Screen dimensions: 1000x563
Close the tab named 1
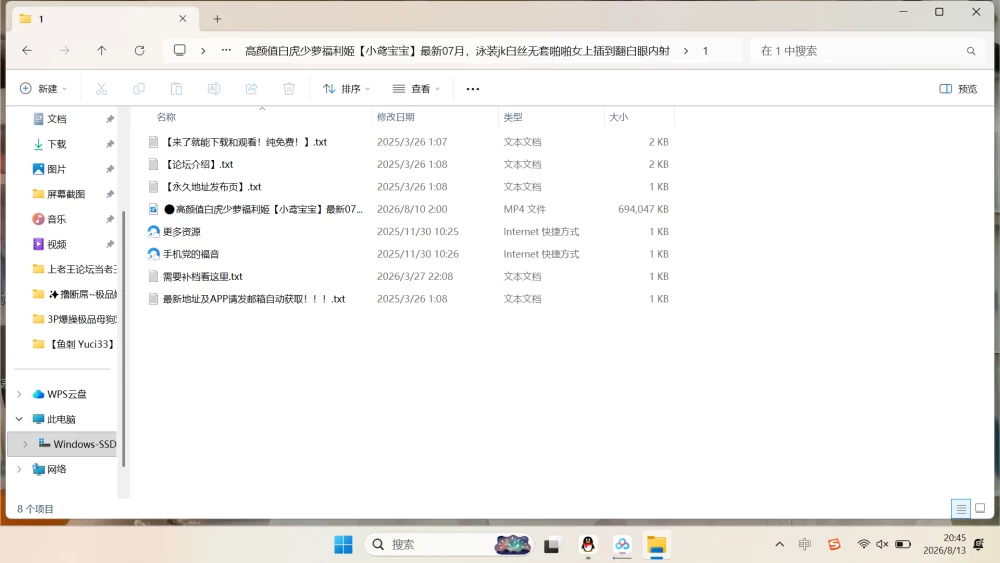click(183, 18)
